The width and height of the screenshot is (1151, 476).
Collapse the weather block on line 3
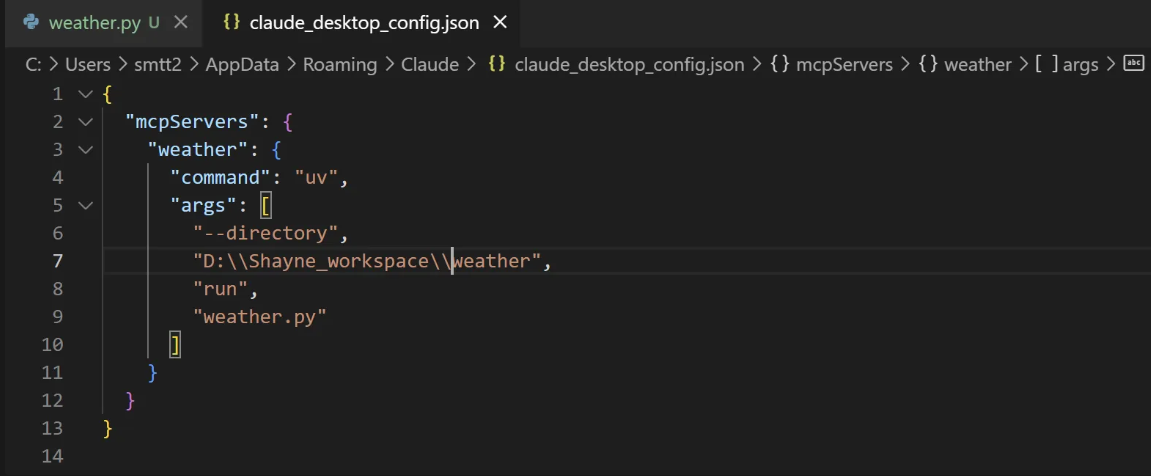pos(86,150)
